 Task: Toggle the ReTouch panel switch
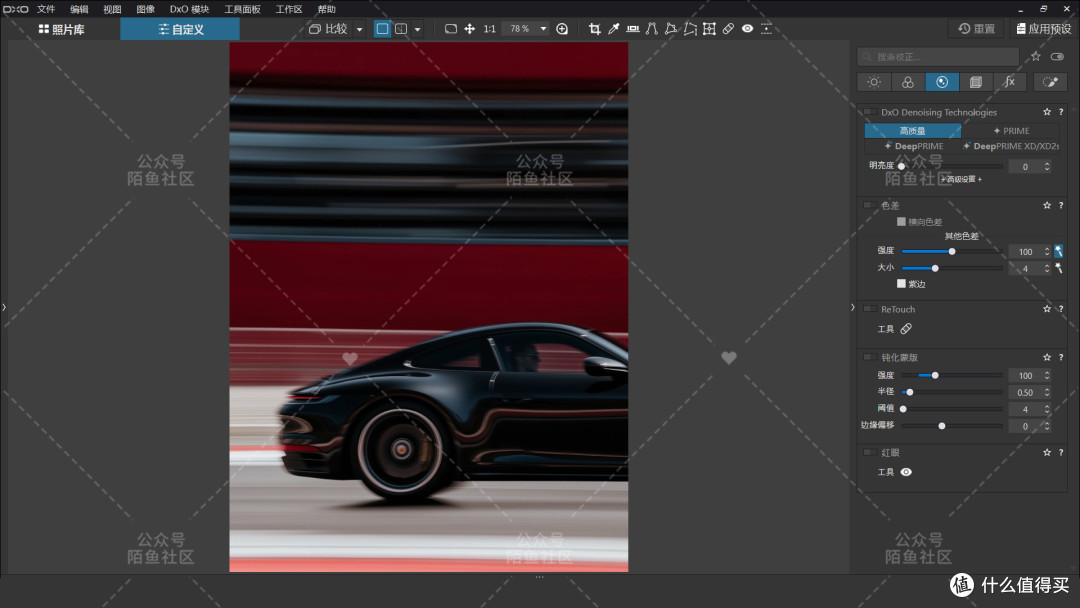[x=871, y=309]
